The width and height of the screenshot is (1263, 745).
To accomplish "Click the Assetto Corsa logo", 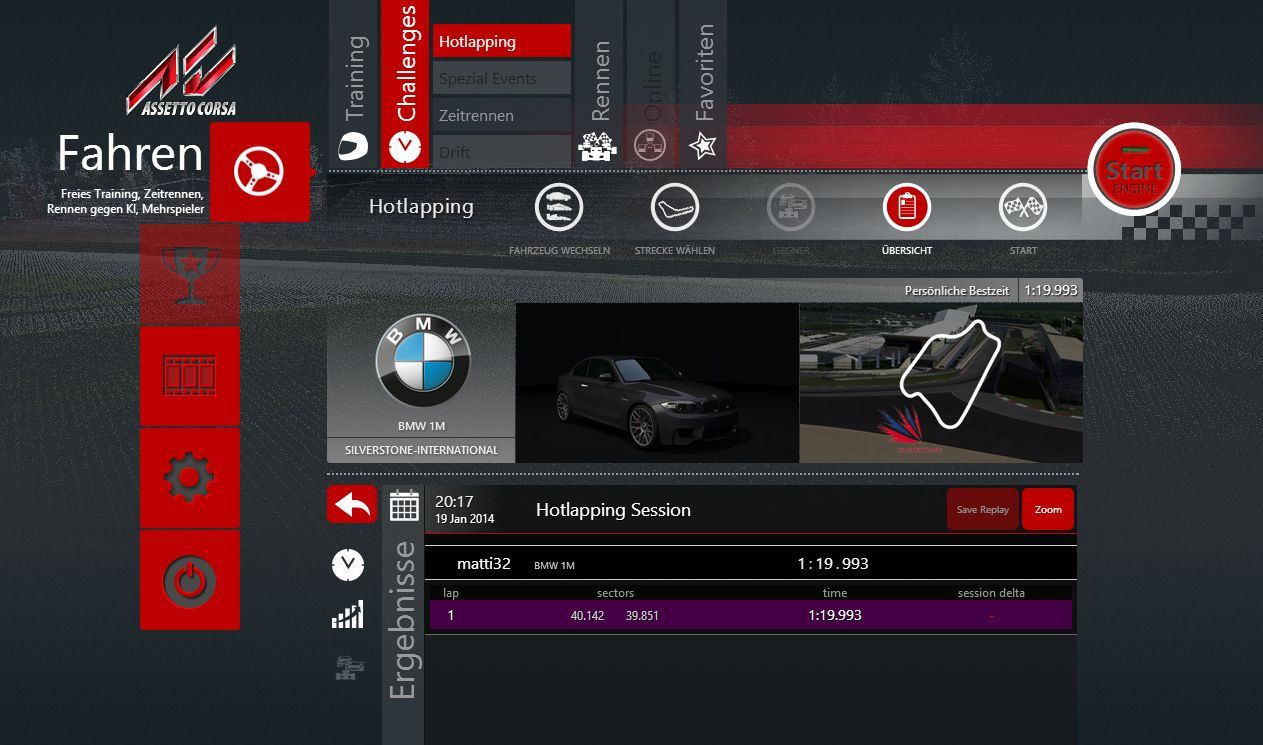I will coord(182,72).
